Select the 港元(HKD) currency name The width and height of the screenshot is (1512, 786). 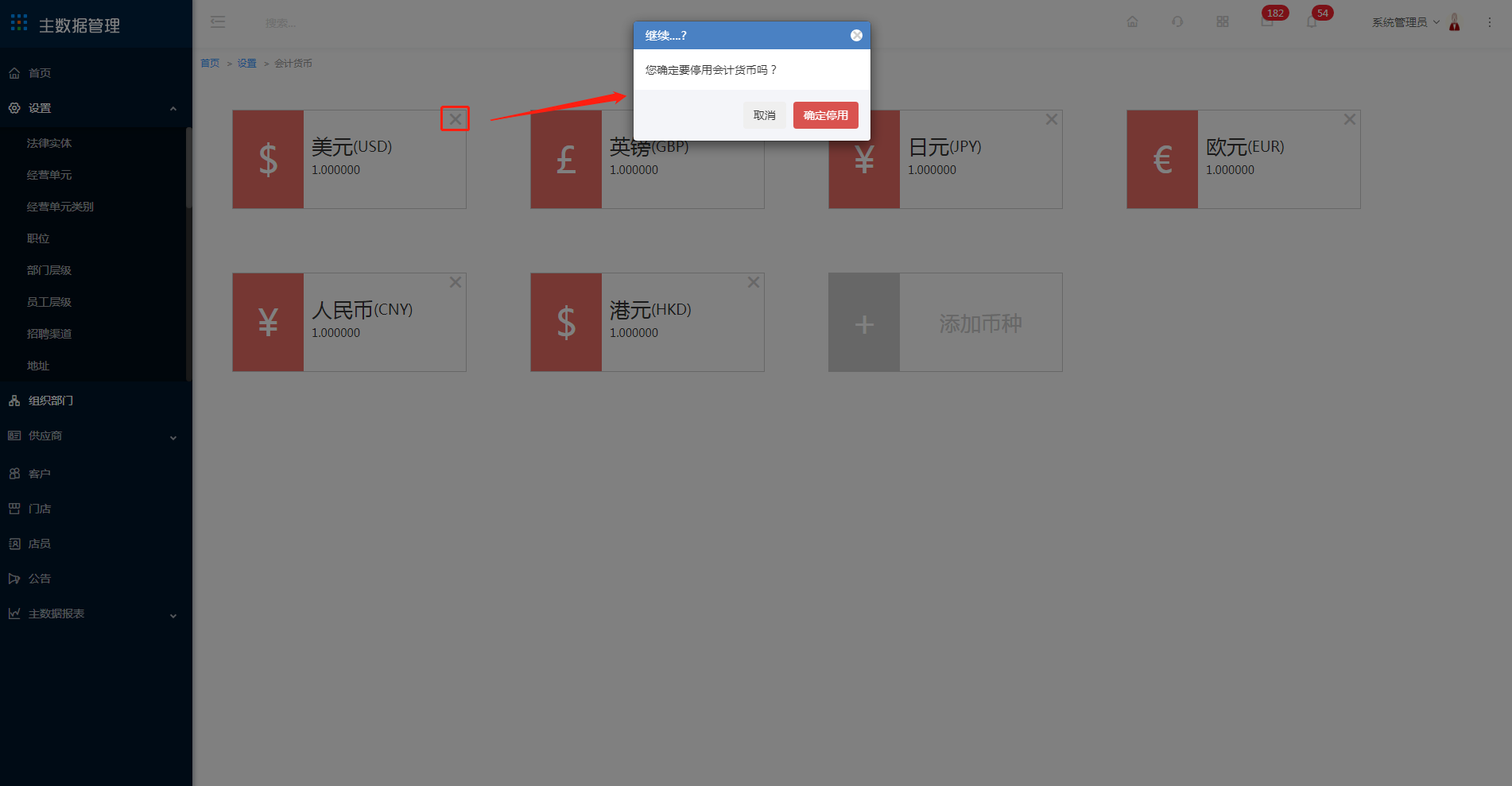650,310
